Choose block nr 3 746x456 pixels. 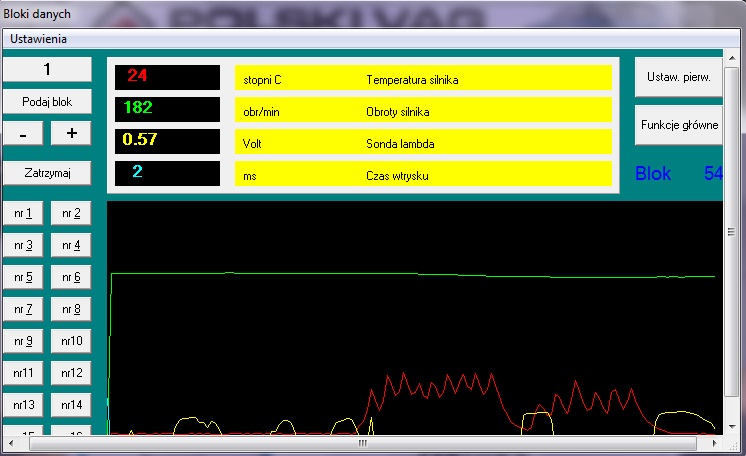click(24, 245)
